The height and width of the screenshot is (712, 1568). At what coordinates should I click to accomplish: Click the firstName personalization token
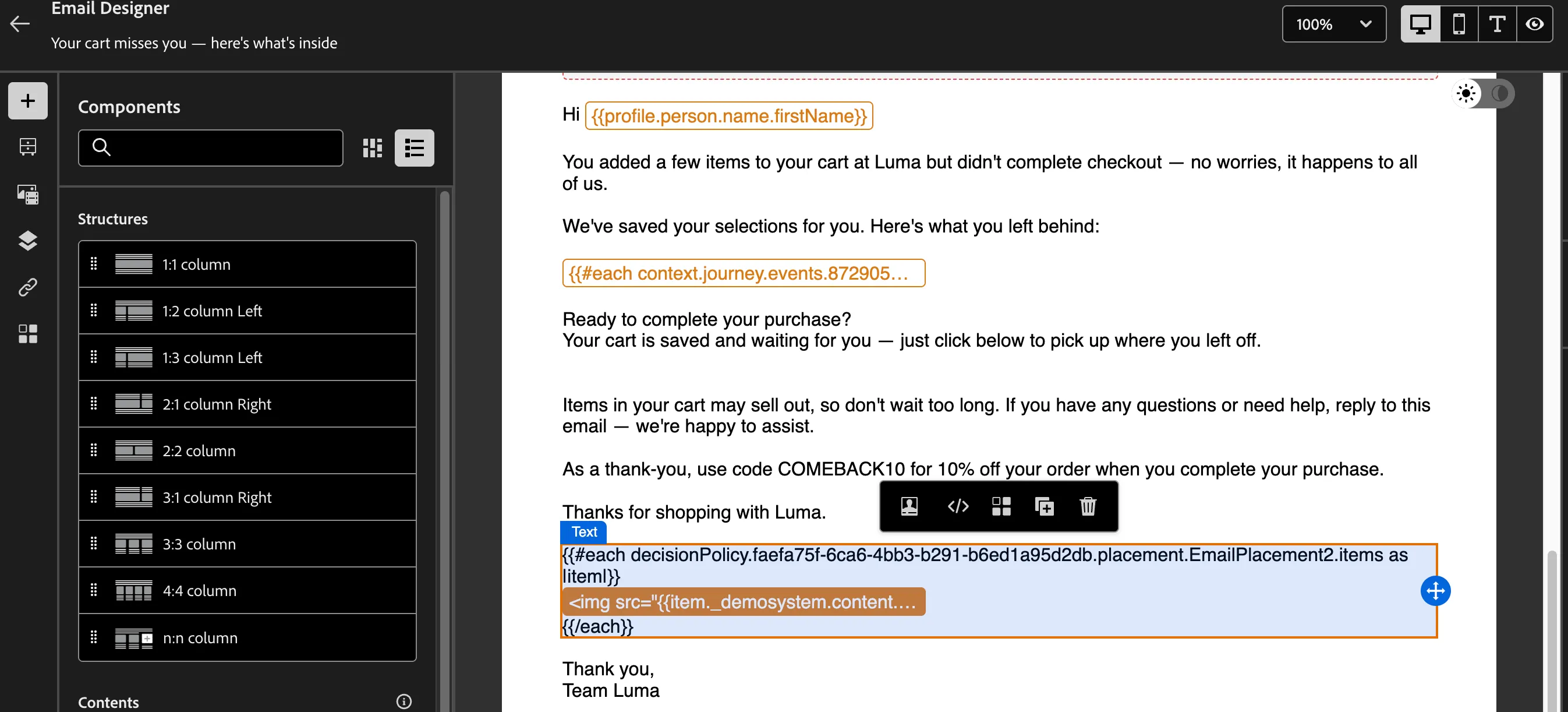[x=728, y=116]
